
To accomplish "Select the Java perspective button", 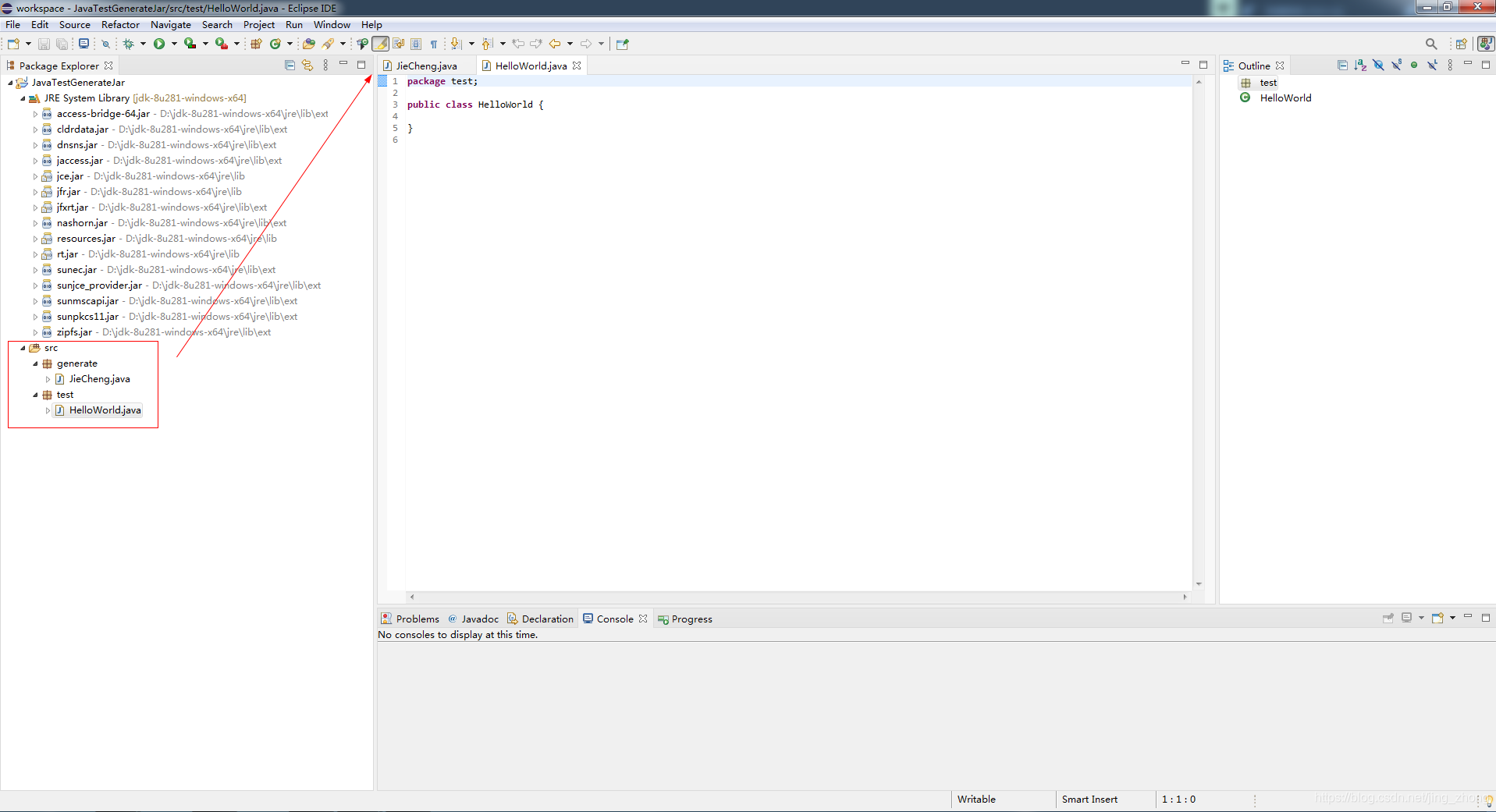I will pos(1486,44).
